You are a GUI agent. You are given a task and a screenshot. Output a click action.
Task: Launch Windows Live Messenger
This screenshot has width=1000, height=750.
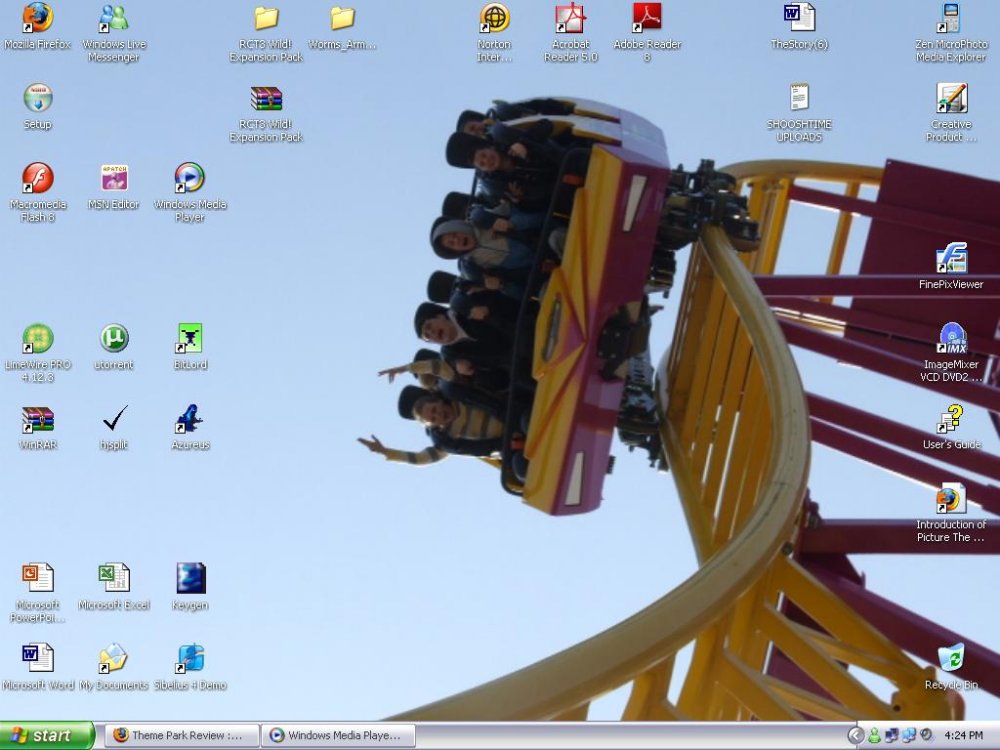(x=113, y=22)
